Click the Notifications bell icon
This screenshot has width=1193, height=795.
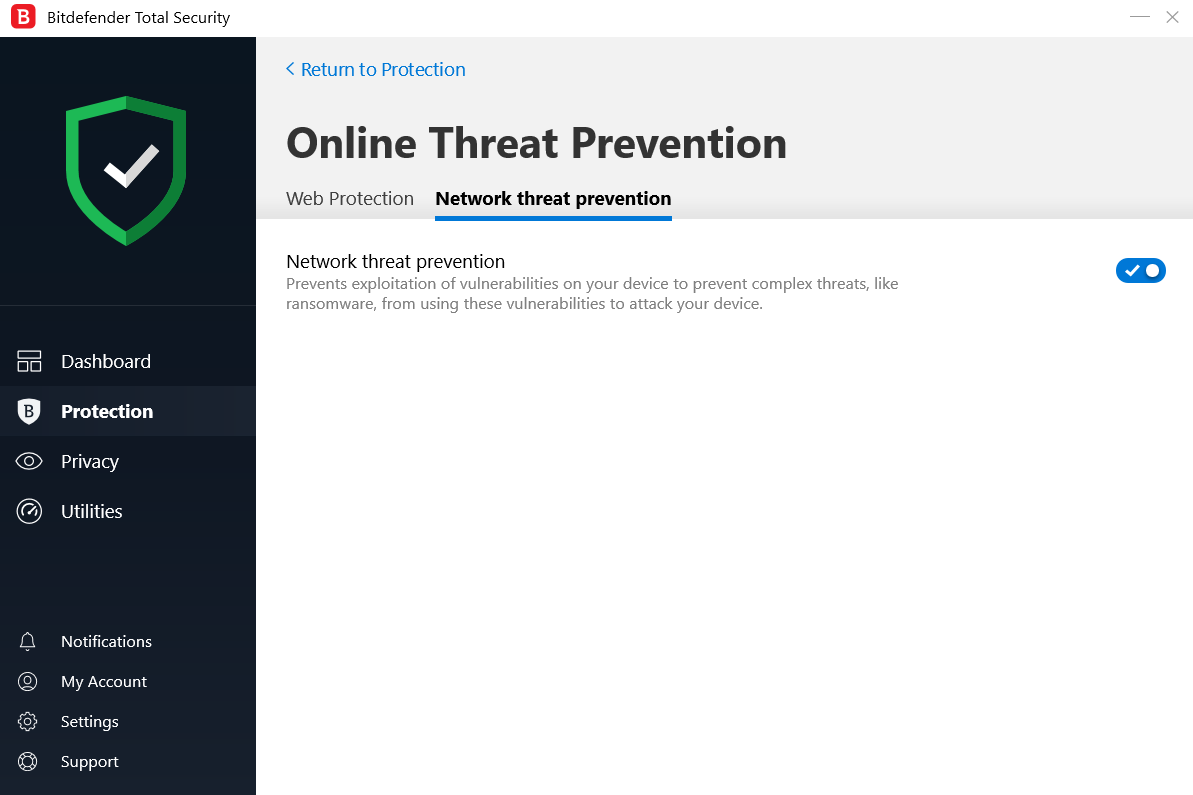coord(27,641)
